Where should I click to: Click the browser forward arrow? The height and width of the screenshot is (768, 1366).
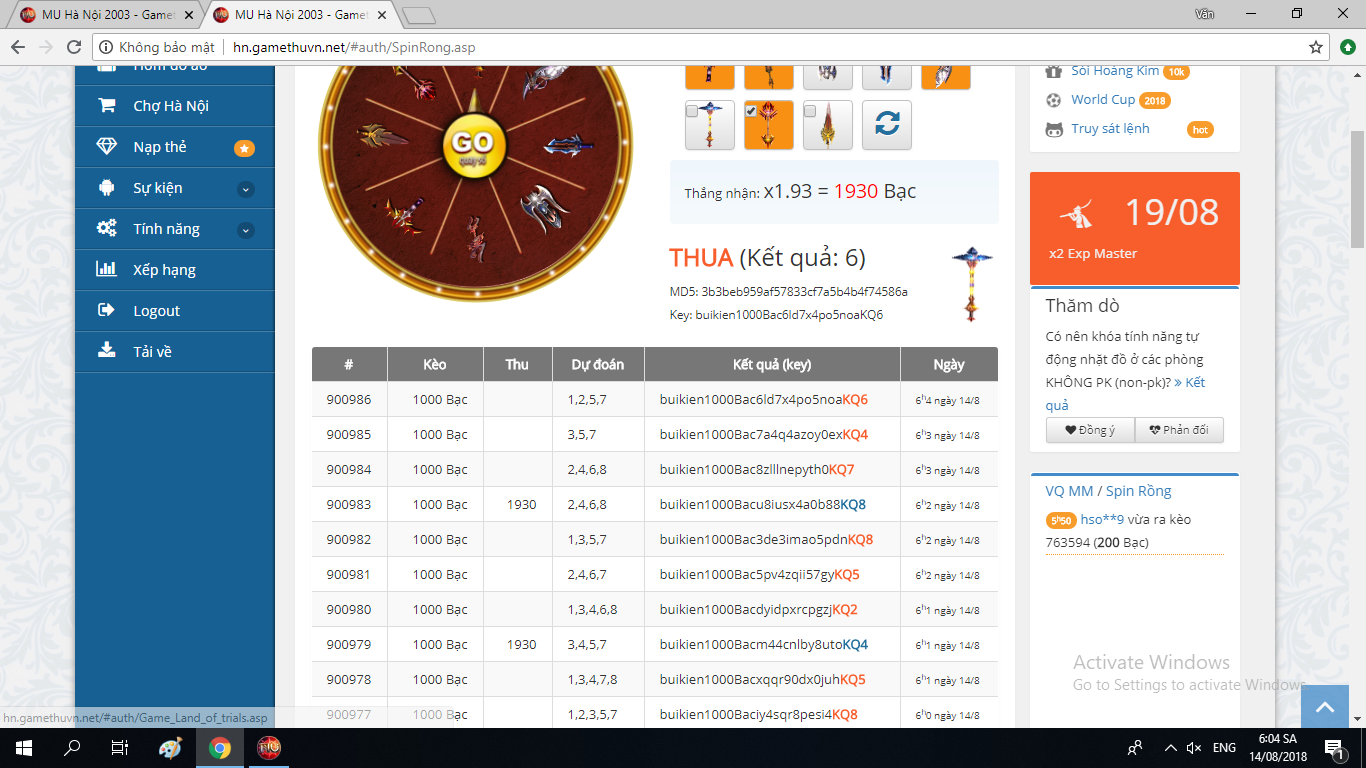click(46, 47)
